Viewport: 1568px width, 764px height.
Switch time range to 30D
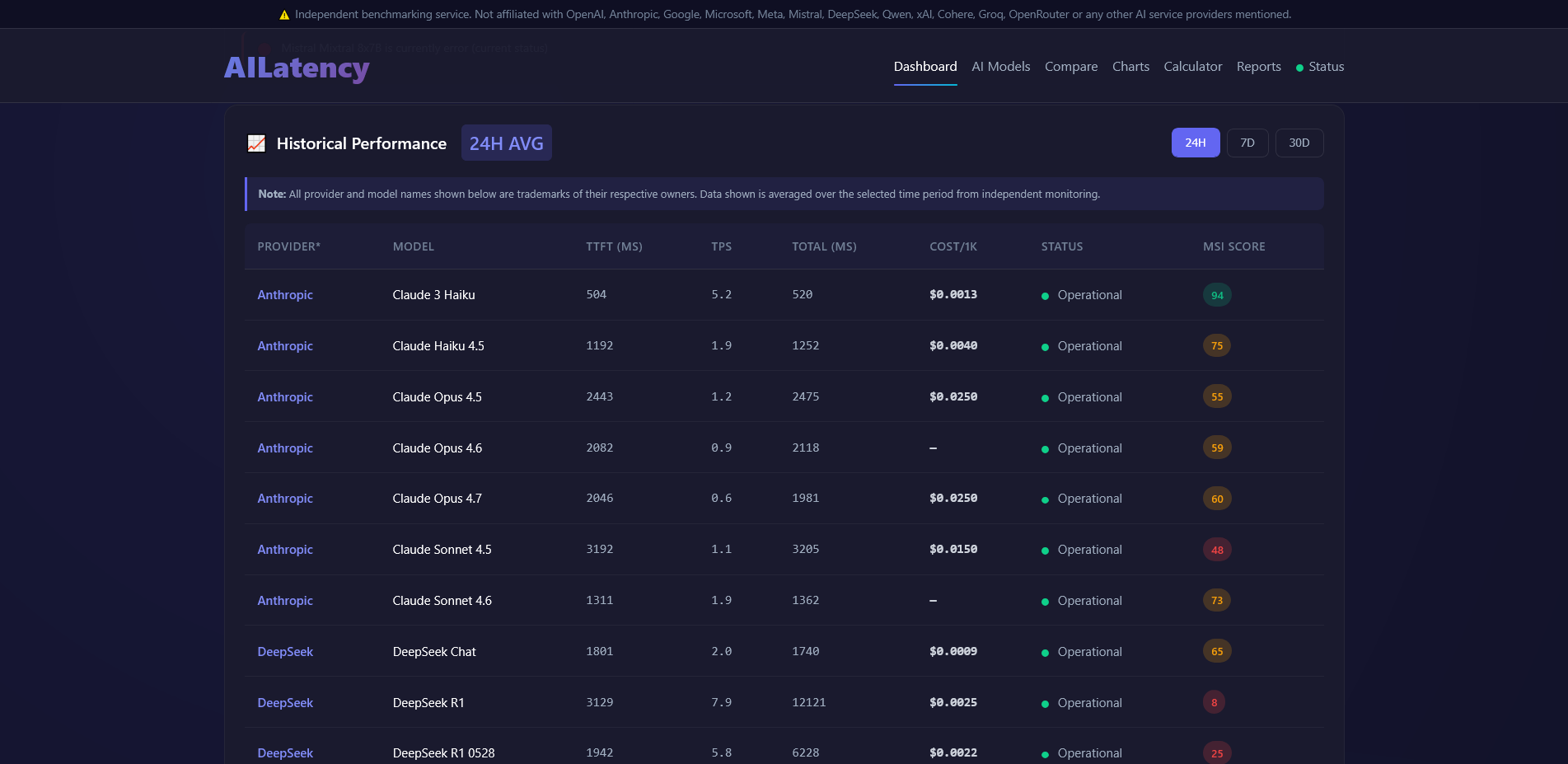click(x=1299, y=143)
